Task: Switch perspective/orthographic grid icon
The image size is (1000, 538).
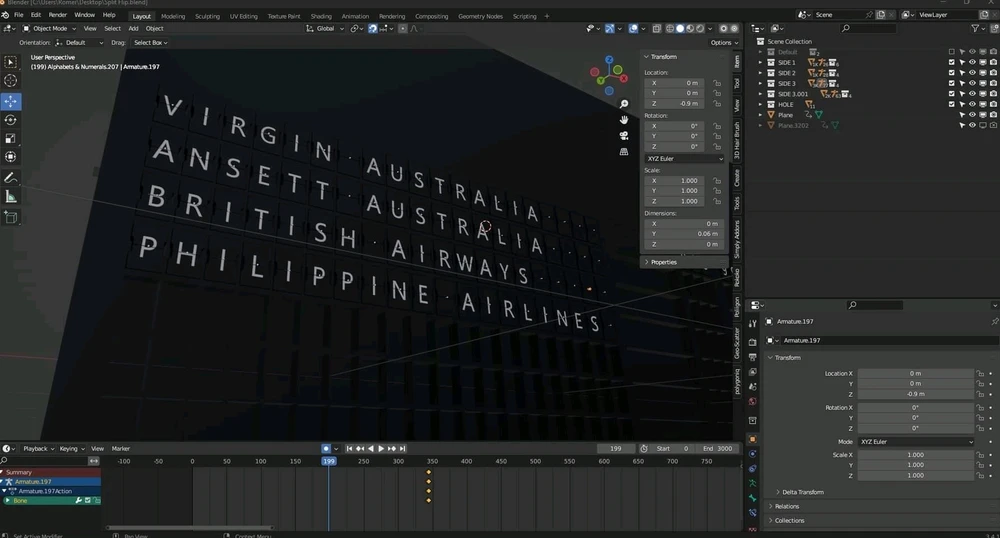Action: [624, 152]
